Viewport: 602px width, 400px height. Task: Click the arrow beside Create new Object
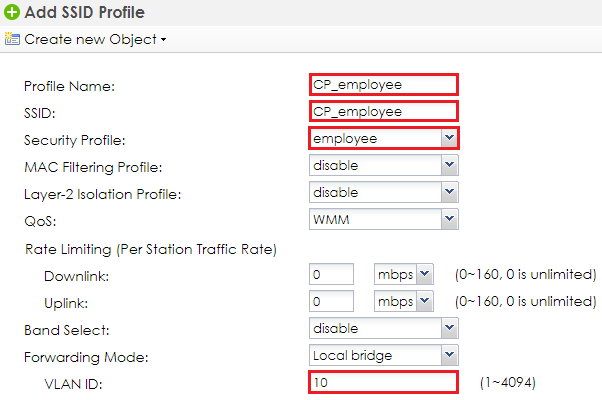tap(164, 40)
